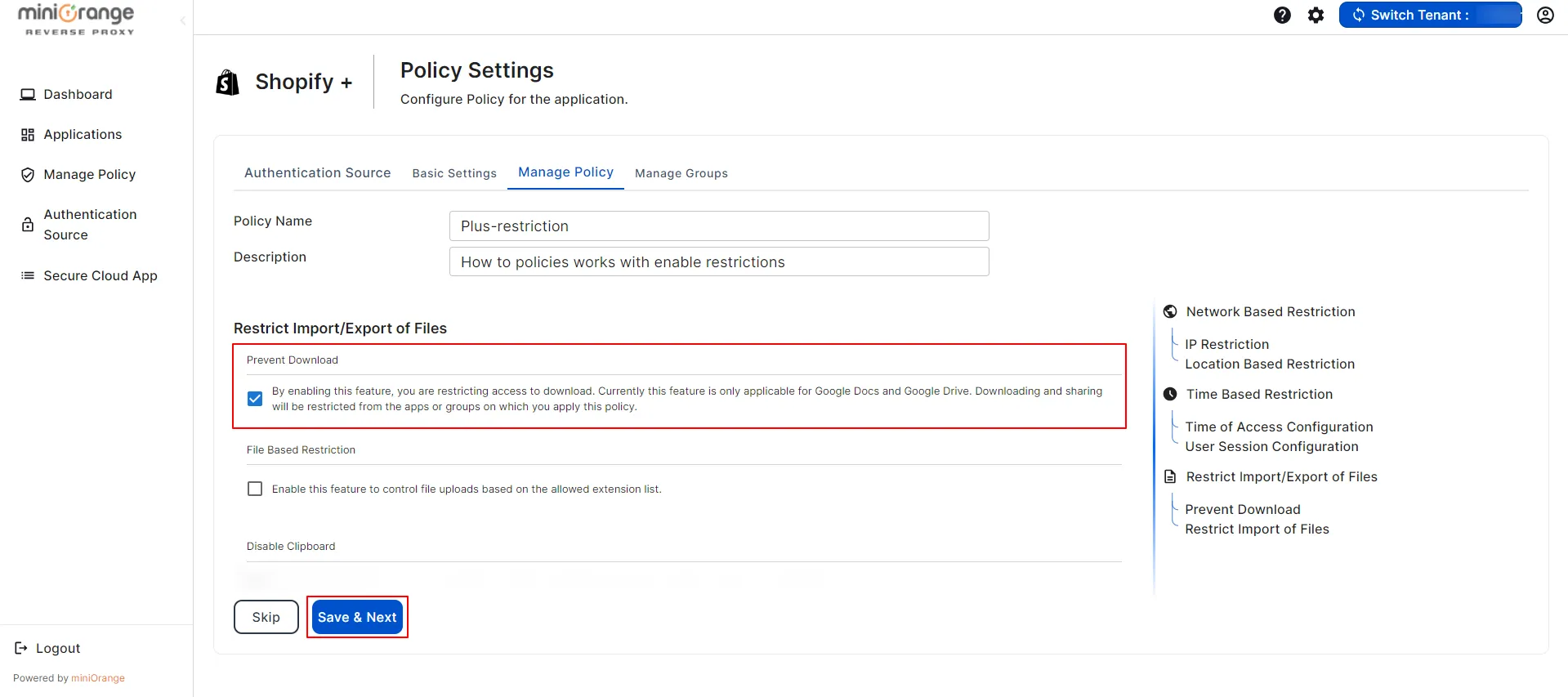Viewport: 1568px width, 697px height.
Task: Open Authentication Source in the sidebar
Action: point(90,225)
